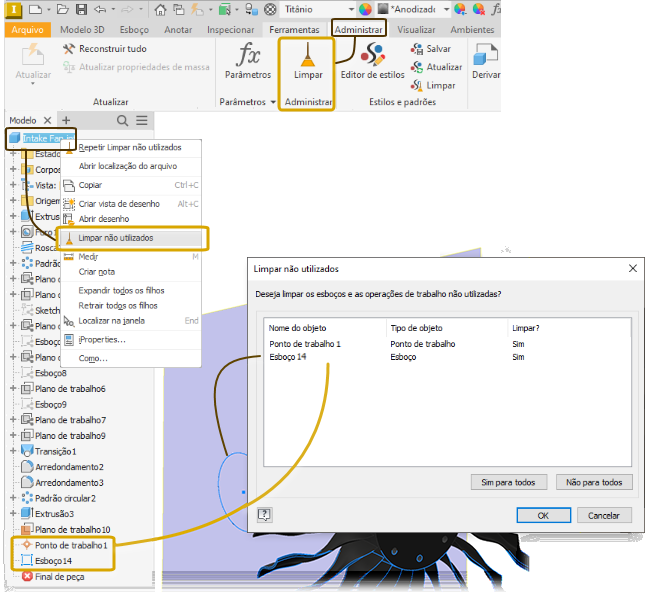This screenshot has height=592, width=650.
Task: Choose Expandir todos os filhos
Action: coord(131,291)
